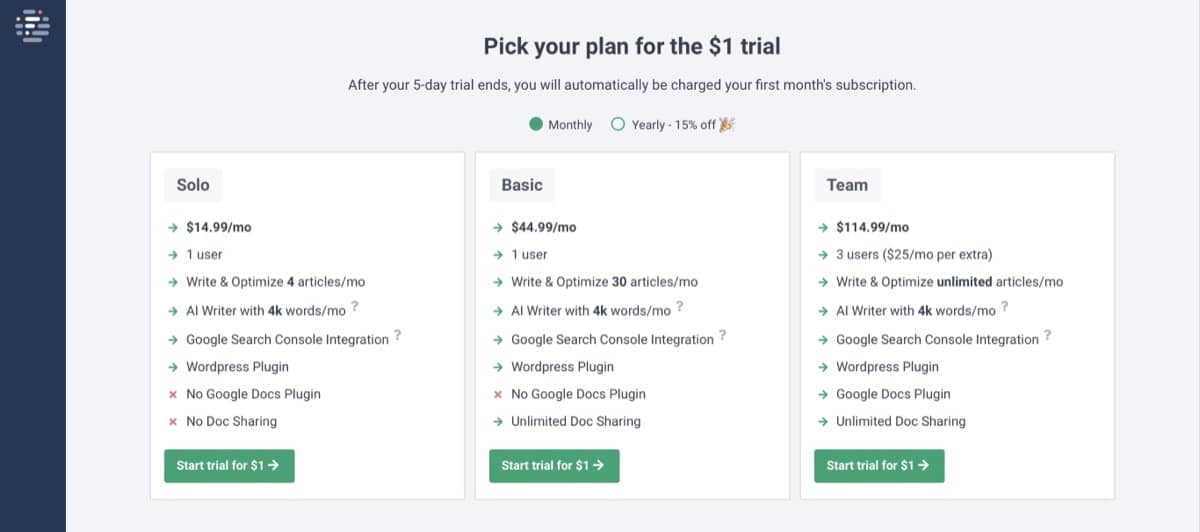
Task: Click the red X by No Doc Sharing
Action: pyautogui.click(x=173, y=422)
